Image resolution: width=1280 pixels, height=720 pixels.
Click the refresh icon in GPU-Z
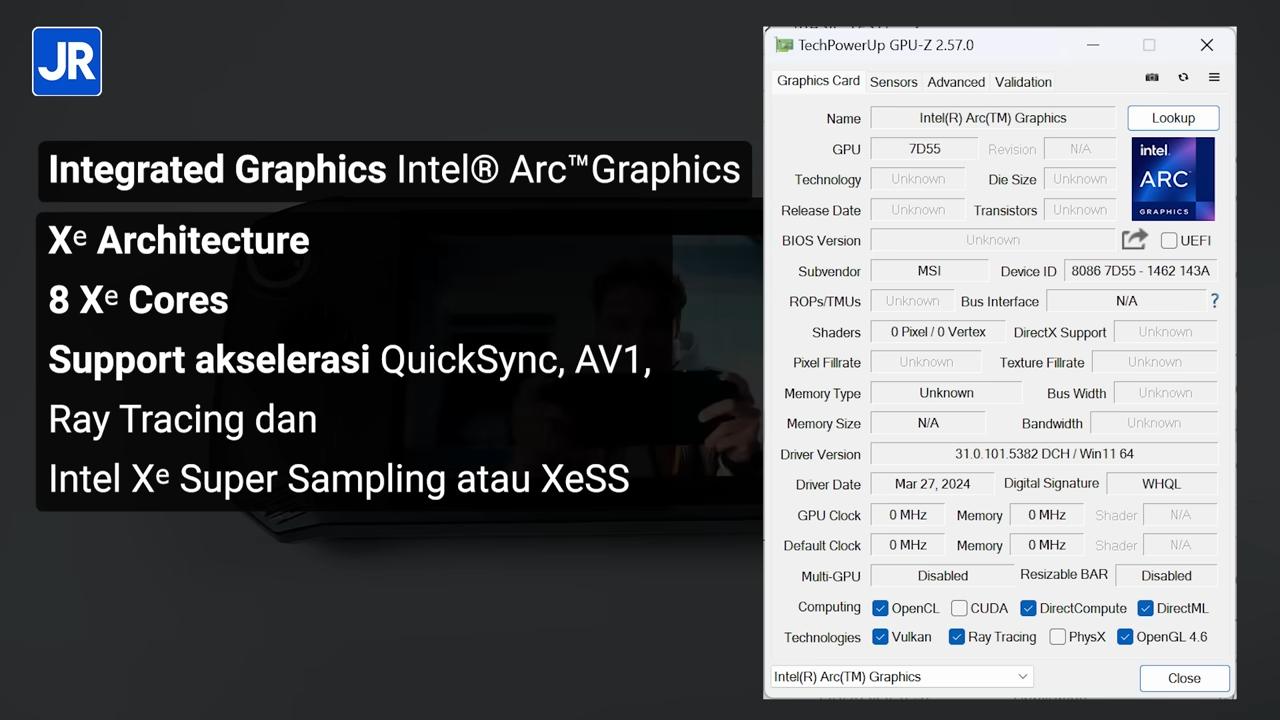(x=1183, y=77)
